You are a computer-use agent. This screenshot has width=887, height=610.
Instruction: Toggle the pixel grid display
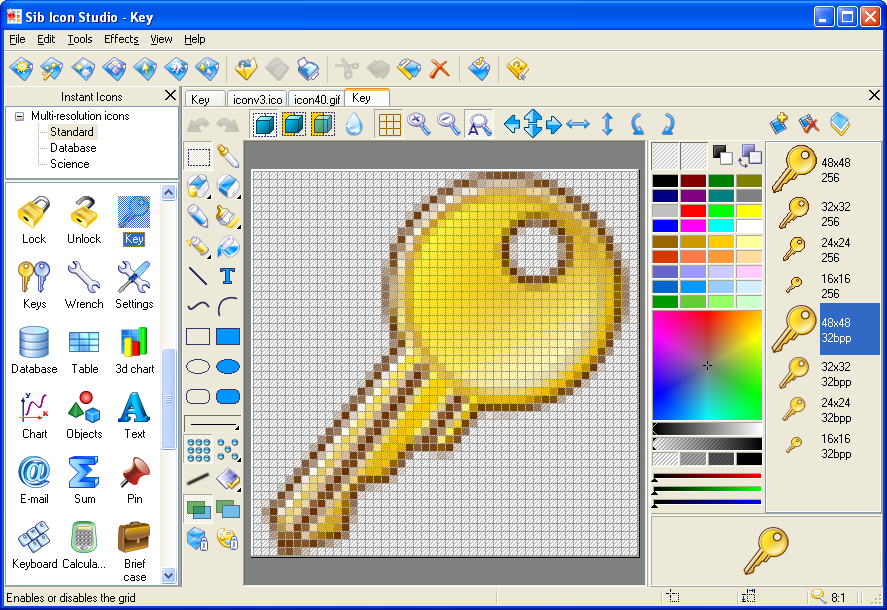click(x=390, y=124)
